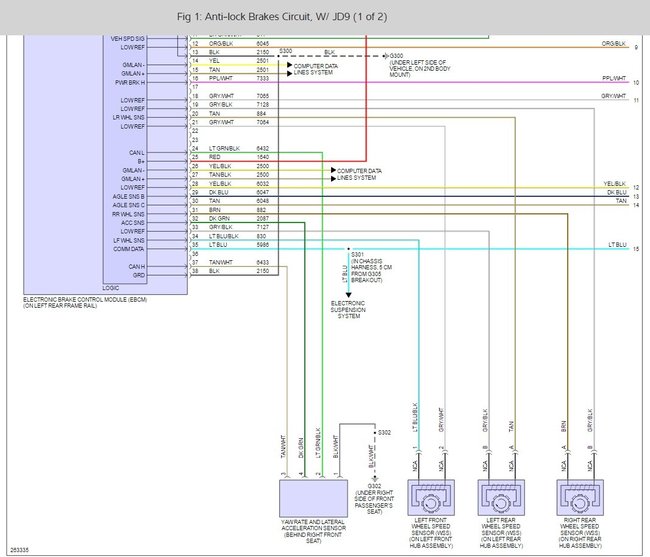Image resolution: width=650 pixels, height=557 pixels.
Task: Click the 'RR WHL SNS' terminal label
Action: [x=129, y=214]
